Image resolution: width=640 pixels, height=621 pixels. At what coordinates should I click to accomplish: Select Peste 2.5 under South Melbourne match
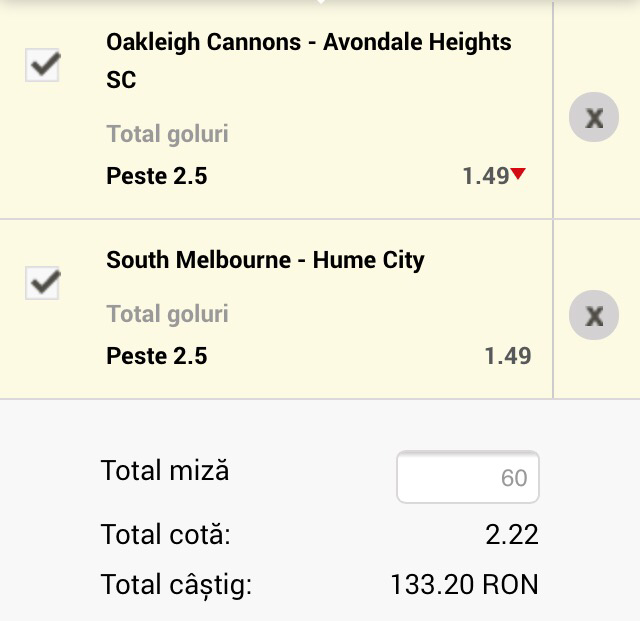pos(156,356)
